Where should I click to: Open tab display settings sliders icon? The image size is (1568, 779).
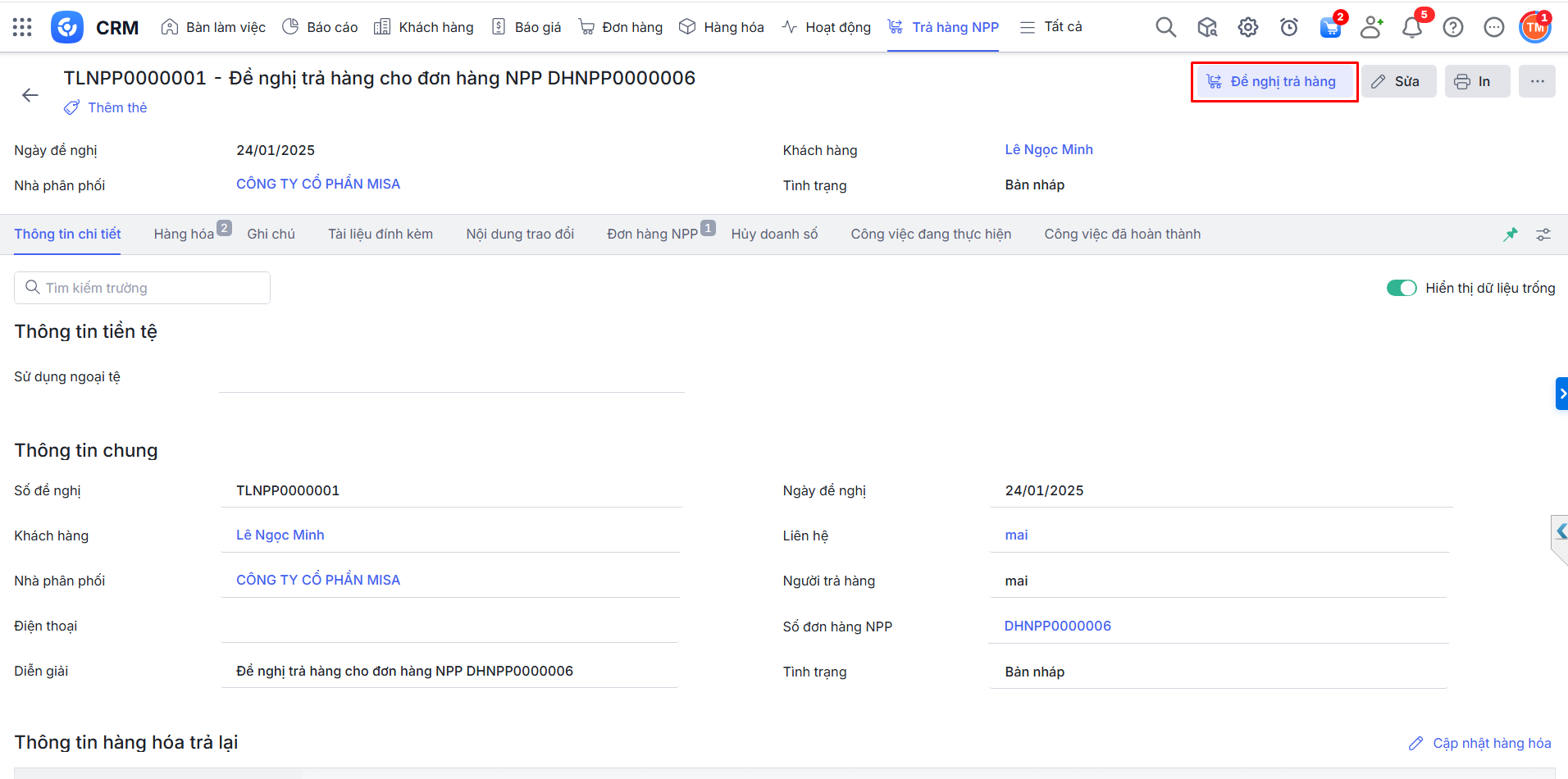pos(1543,235)
